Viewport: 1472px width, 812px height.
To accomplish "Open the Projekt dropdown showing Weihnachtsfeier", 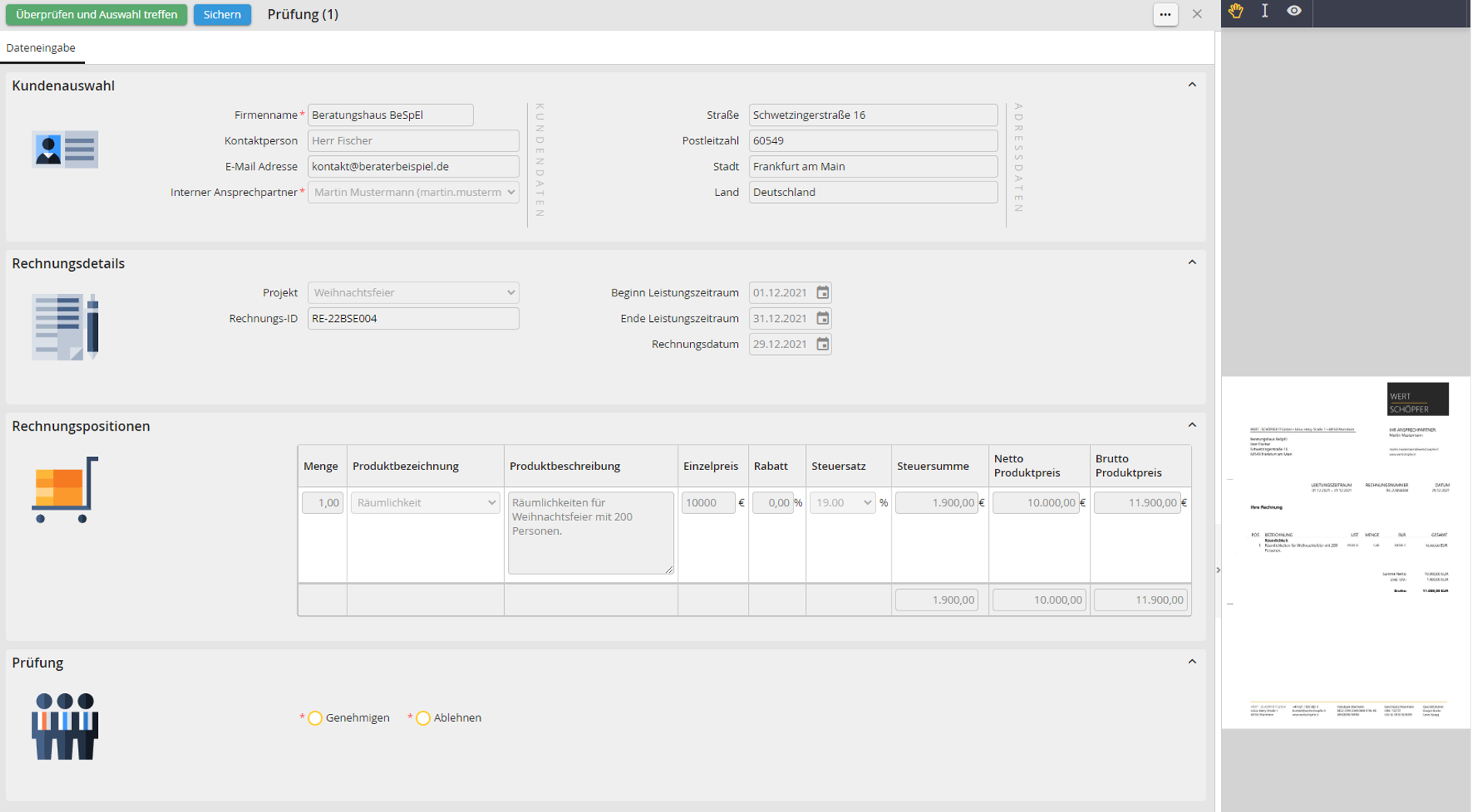I will coord(413,293).
